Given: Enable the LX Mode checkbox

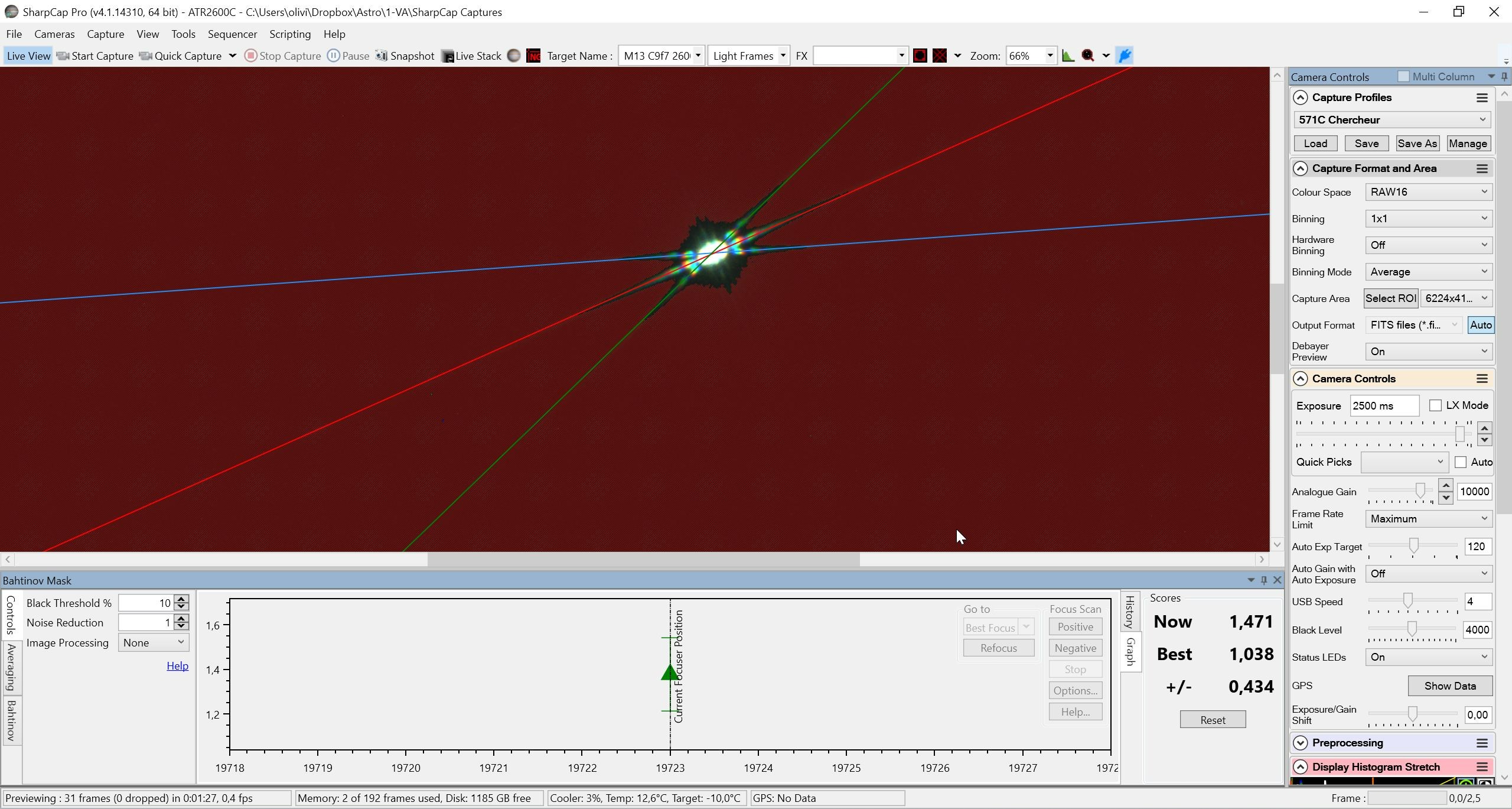Looking at the screenshot, I should coord(1435,405).
